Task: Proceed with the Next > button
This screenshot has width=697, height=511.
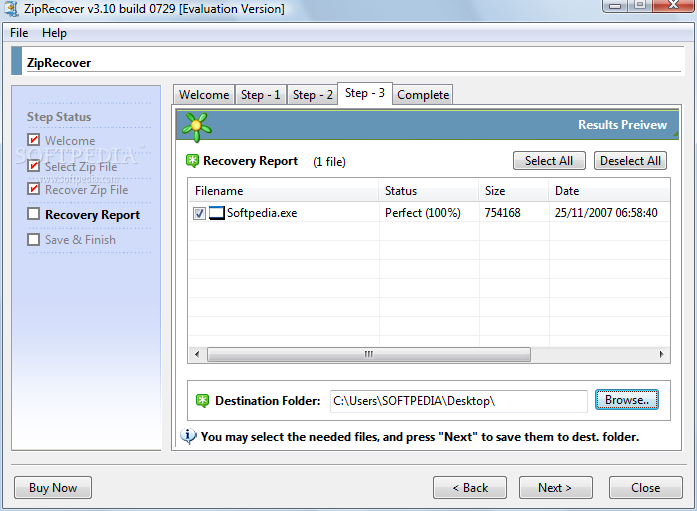Action: pos(555,487)
